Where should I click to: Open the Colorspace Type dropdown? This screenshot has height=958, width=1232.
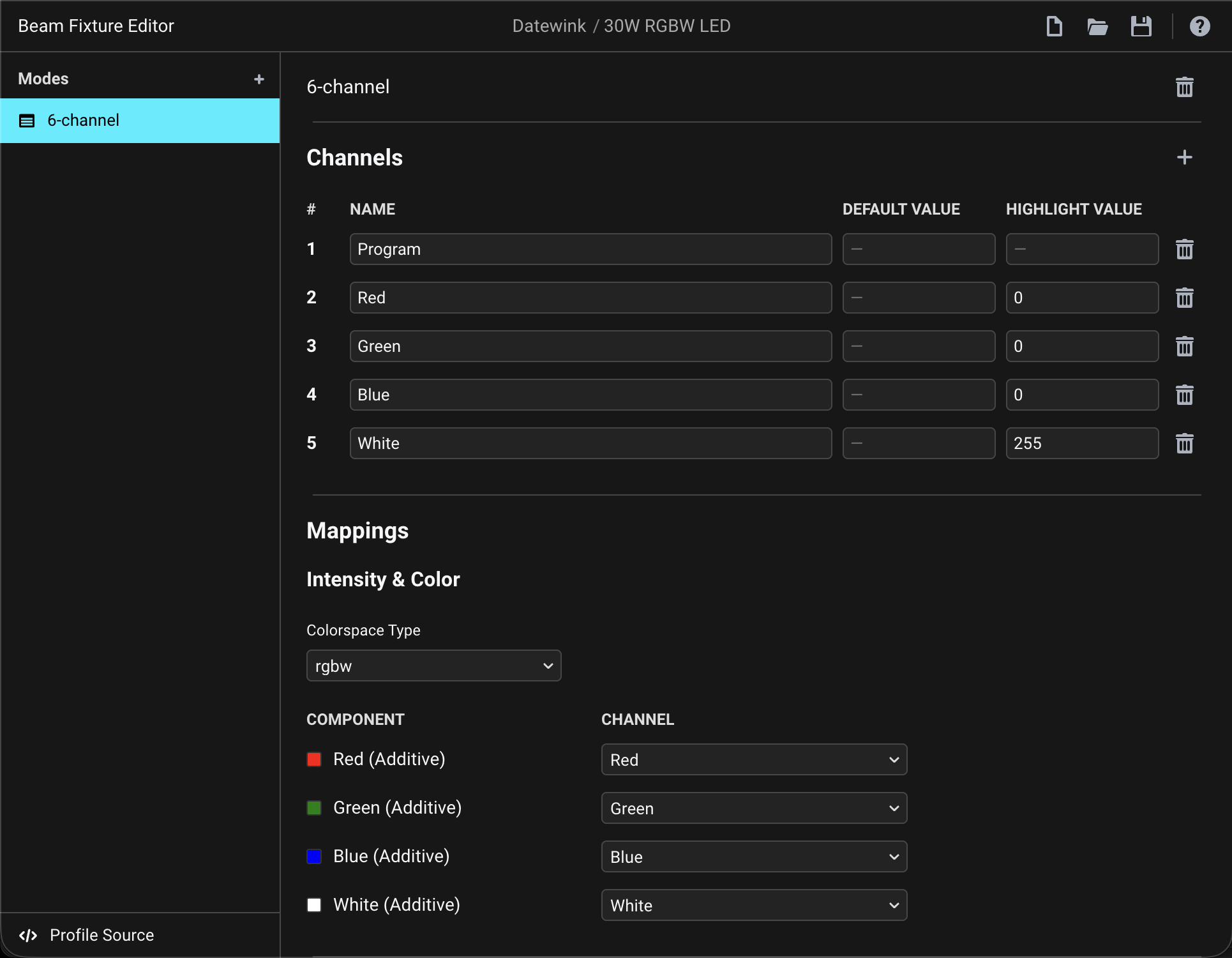433,665
